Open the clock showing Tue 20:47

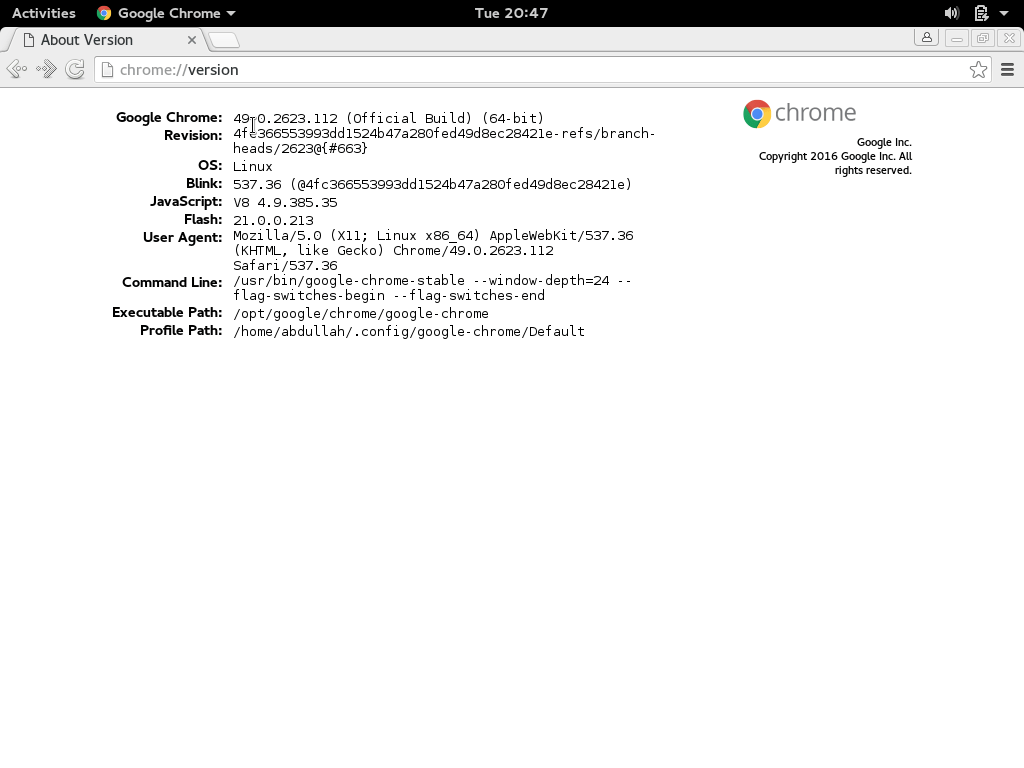click(x=511, y=13)
